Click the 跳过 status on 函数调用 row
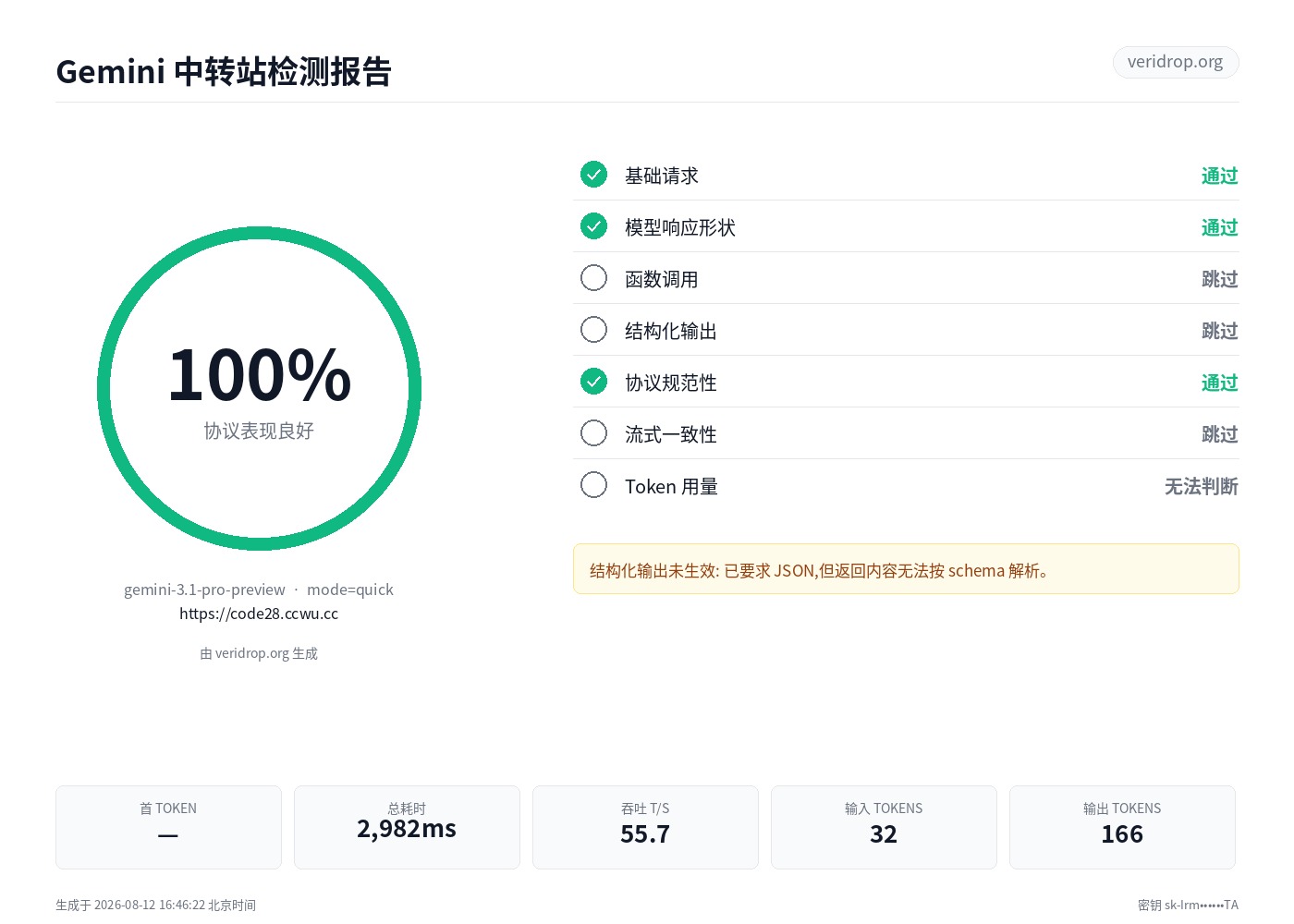 click(1220, 279)
